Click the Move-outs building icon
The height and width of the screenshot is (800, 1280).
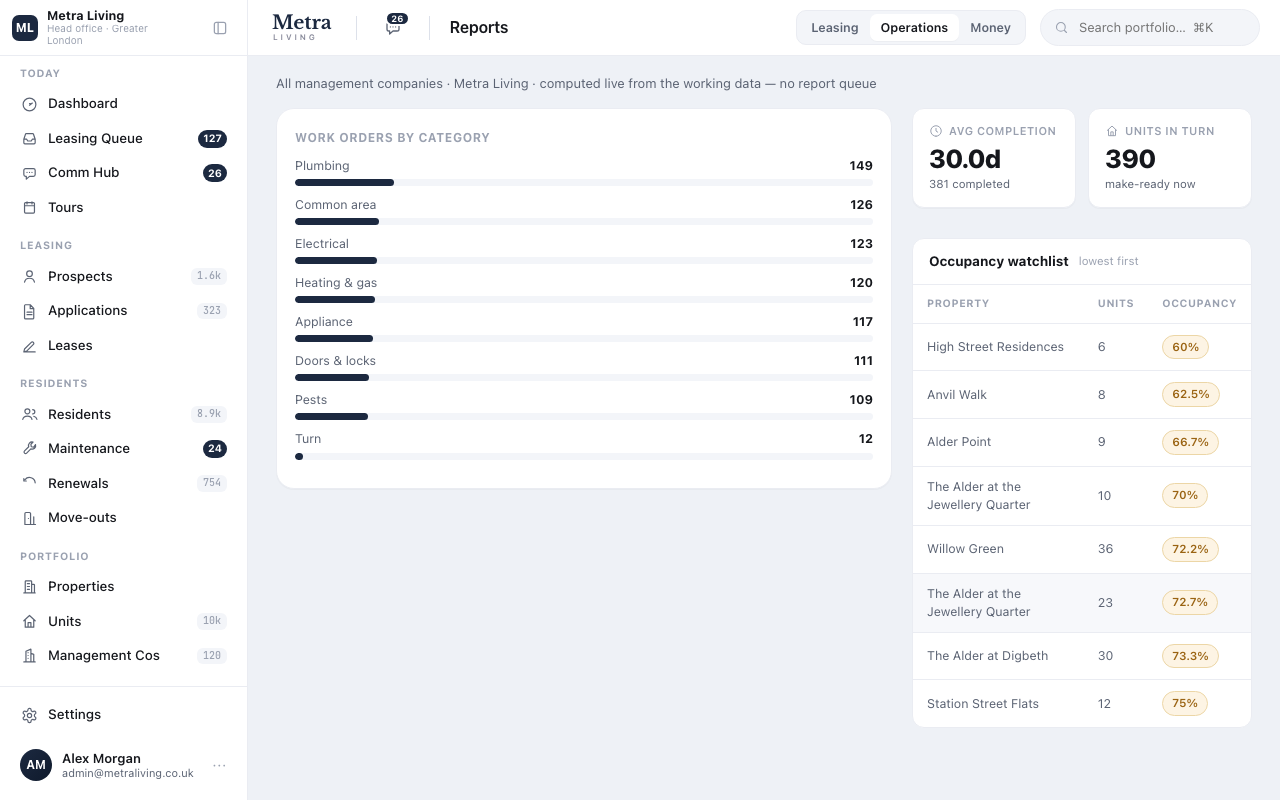point(29,518)
